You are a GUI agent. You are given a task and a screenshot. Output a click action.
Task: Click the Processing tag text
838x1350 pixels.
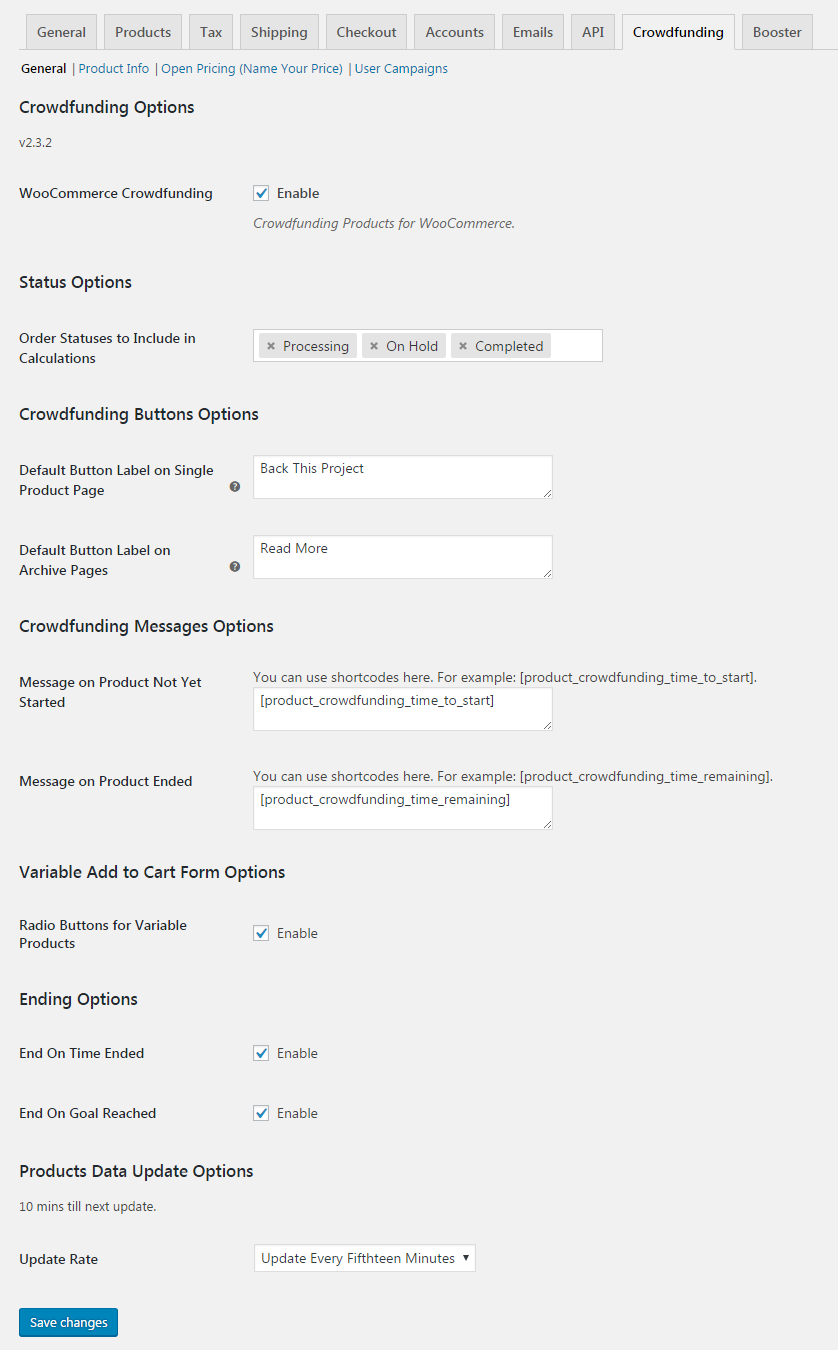click(x=316, y=346)
